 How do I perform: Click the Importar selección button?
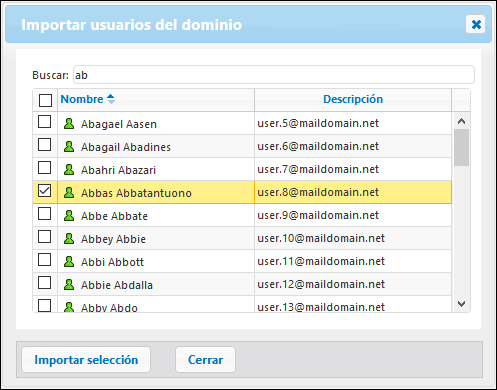(x=86, y=360)
